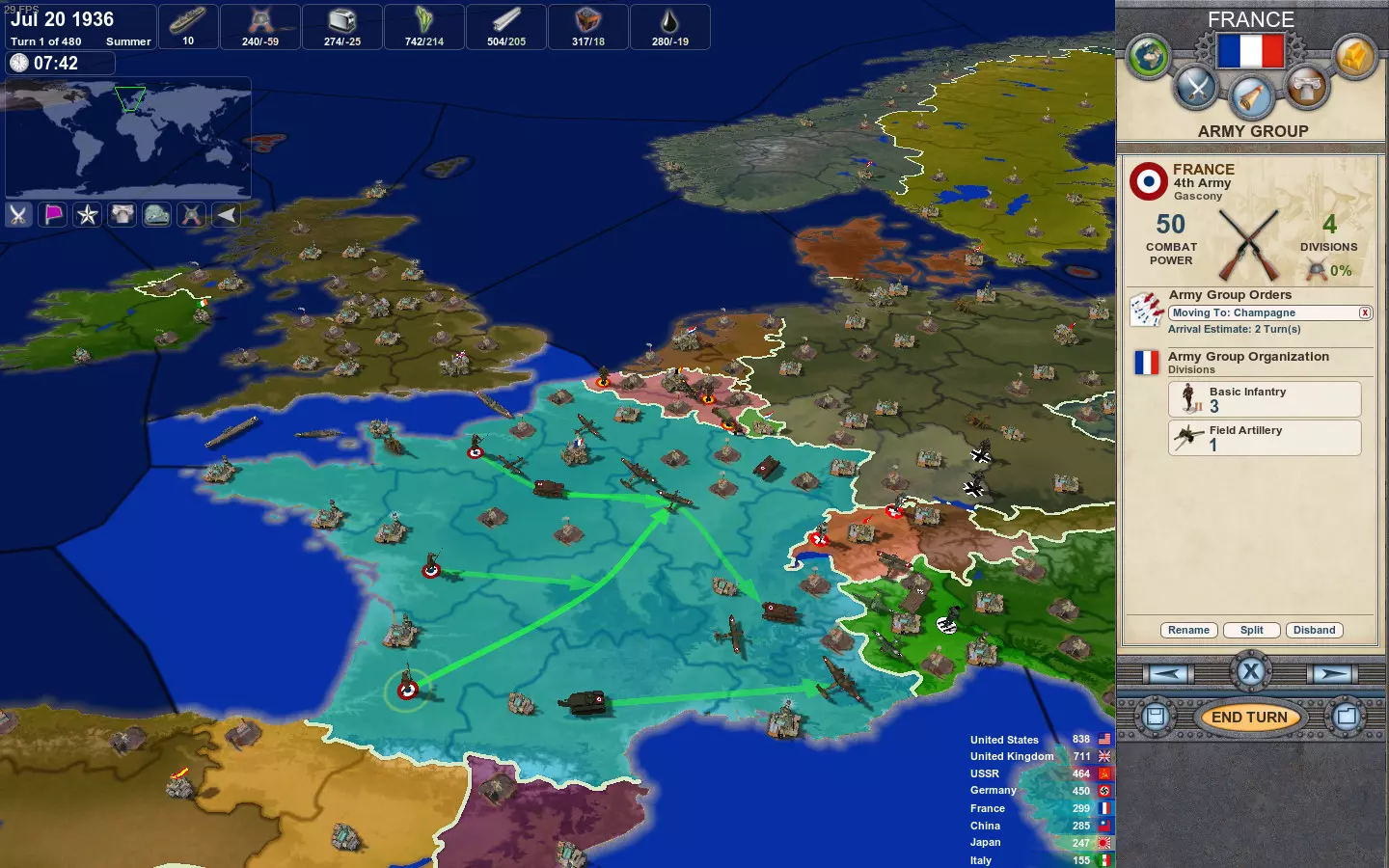Image resolution: width=1389 pixels, height=868 pixels.
Task: Click the world minimap
Action: [128, 138]
